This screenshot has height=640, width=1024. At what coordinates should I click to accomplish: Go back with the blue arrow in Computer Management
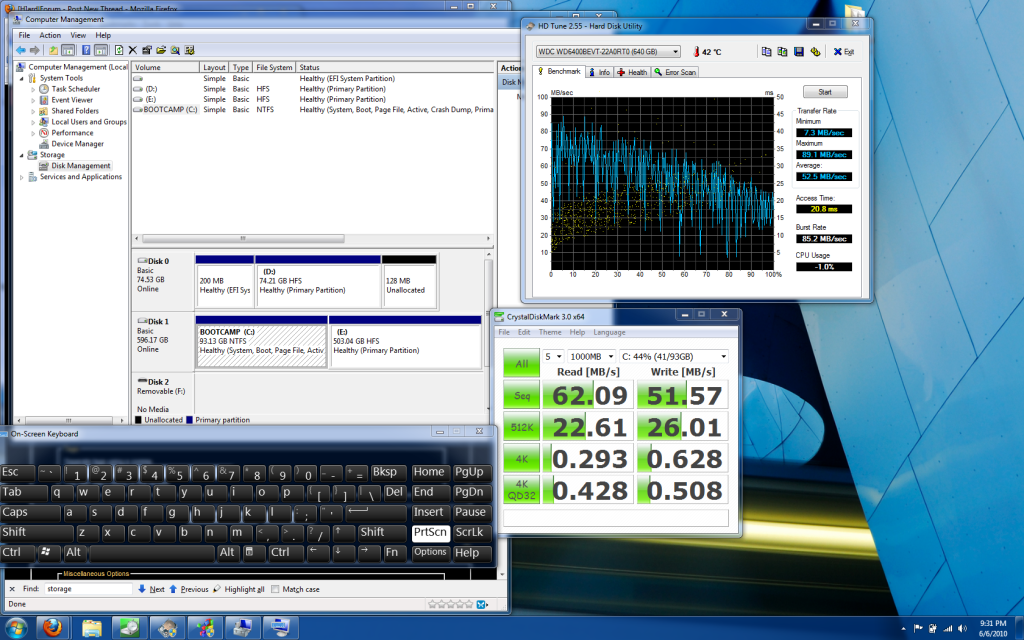coord(21,50)
